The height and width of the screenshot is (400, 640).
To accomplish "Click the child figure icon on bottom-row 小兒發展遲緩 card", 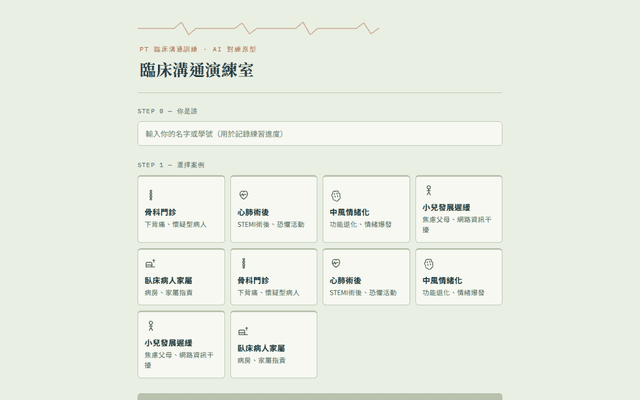I will click(151, 326).
